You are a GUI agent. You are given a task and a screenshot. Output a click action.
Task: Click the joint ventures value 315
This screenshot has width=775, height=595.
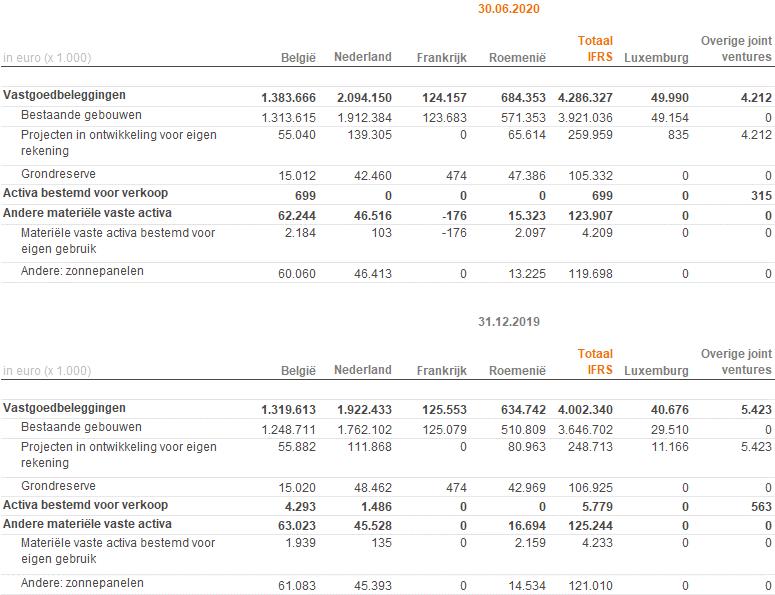click(x=761, y=196)
